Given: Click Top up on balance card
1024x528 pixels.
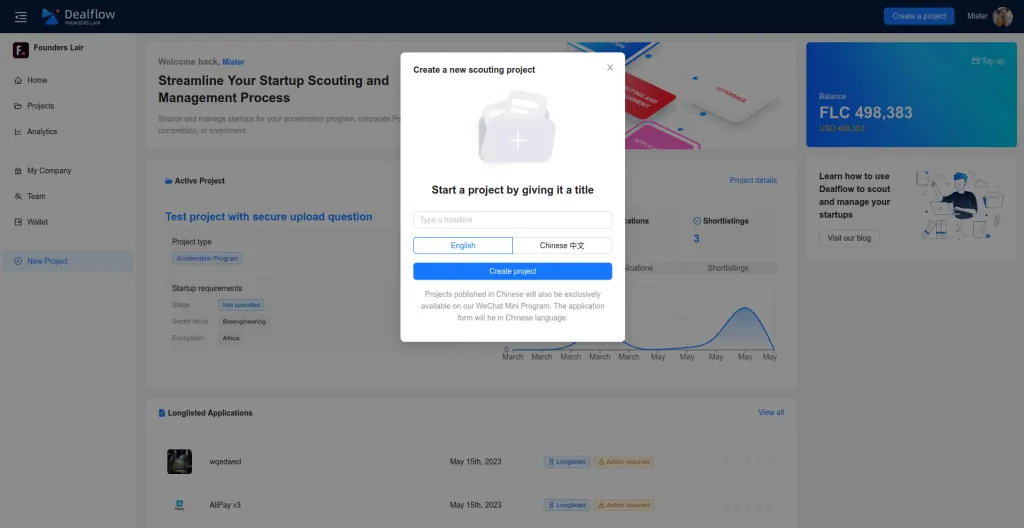Looking at the screenshot, I should click(988, 61).
